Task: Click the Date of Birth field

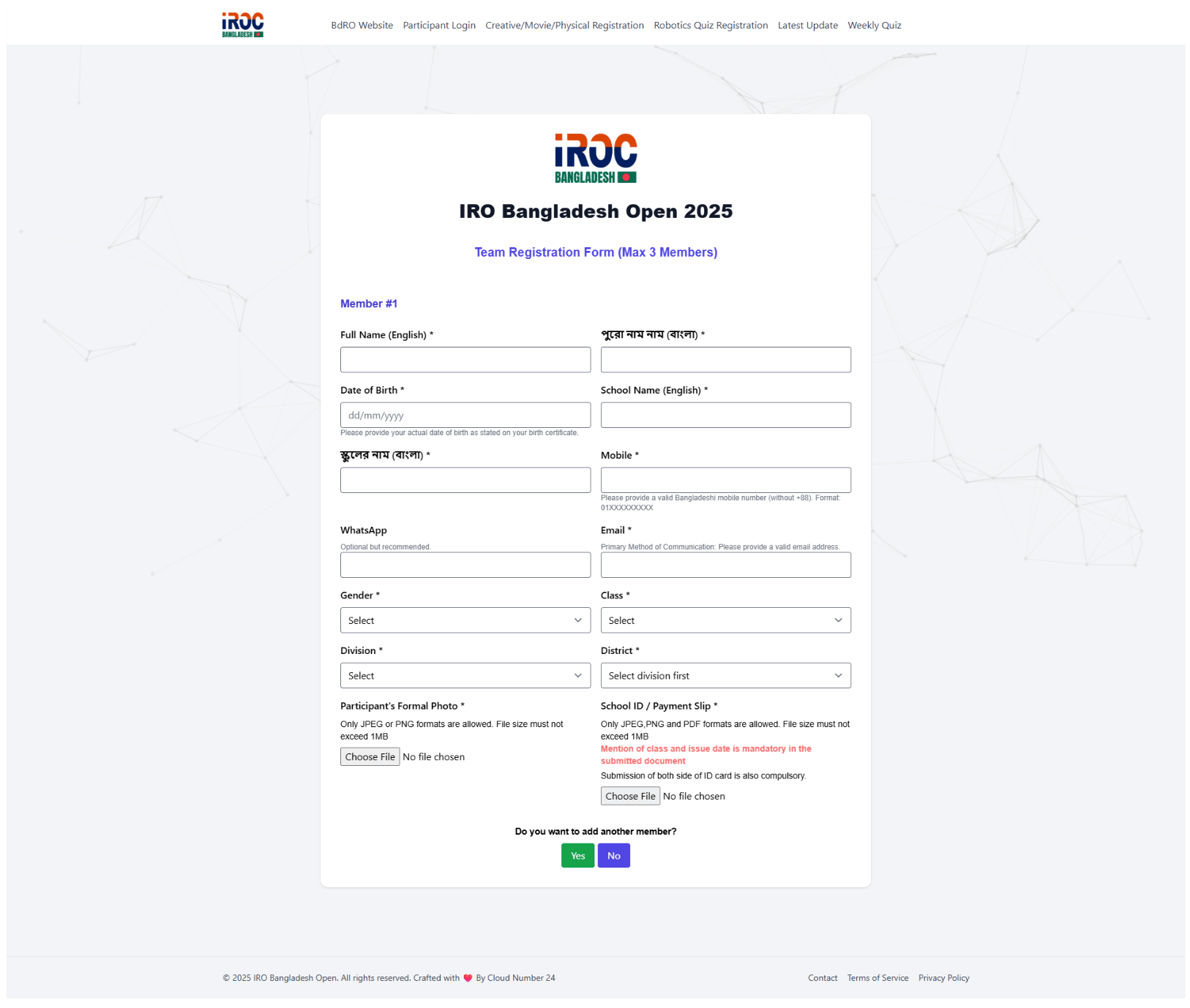Action: tap(465, 415)
